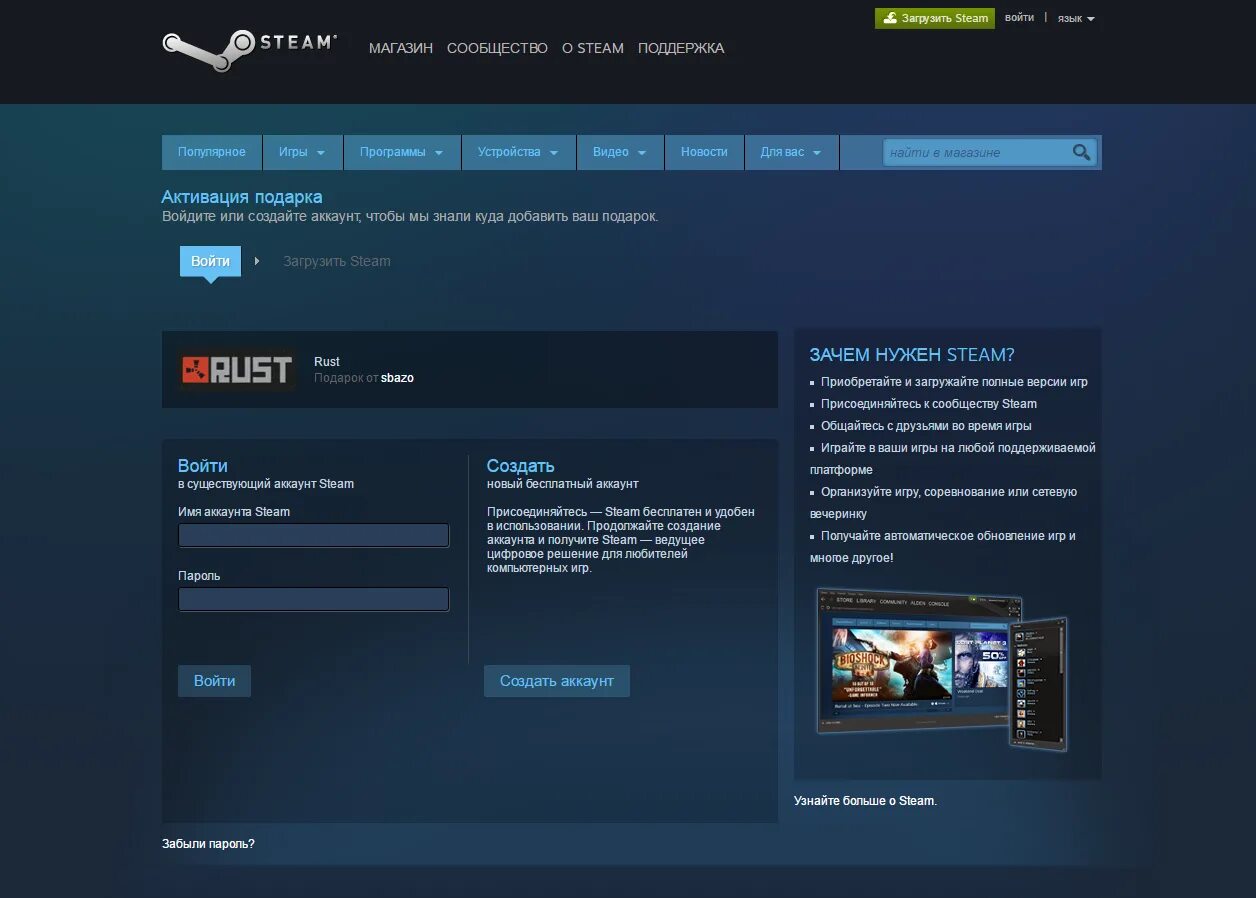Screen dimensions: 1256x898
Task: Click the green Загрузить Steam button
Action: pyautogui.click(x=935, y=18)
